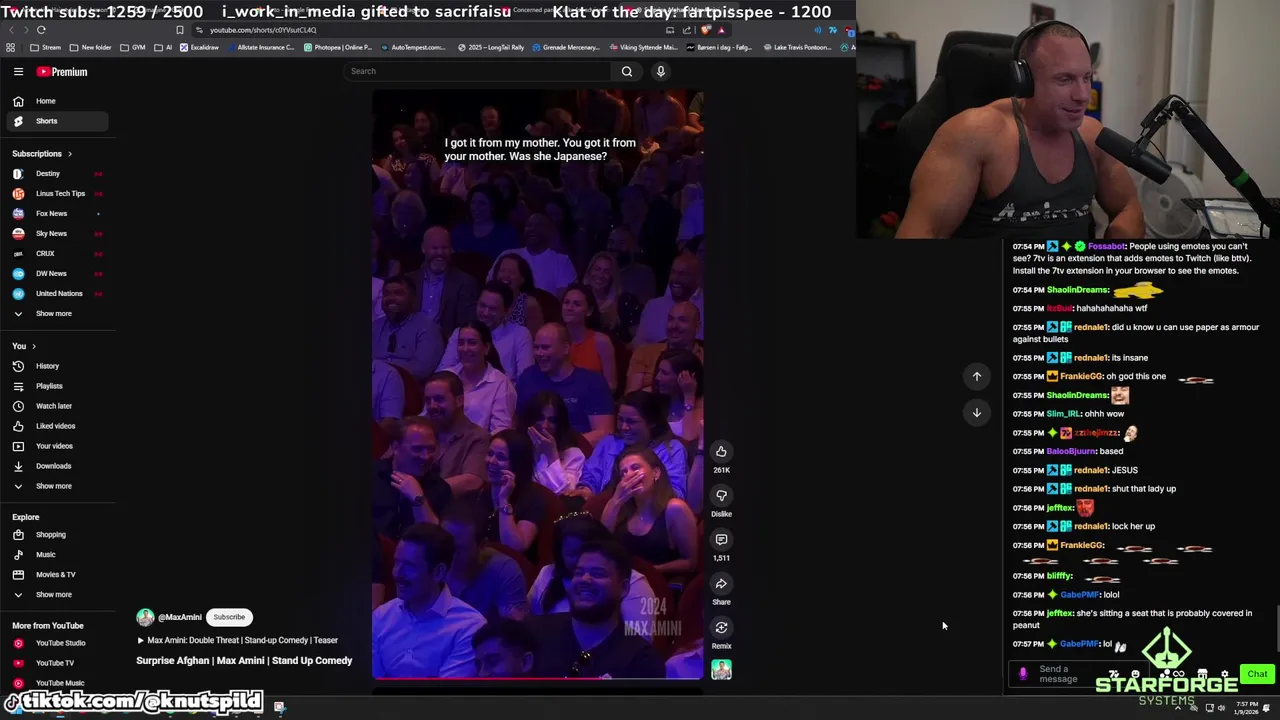The height and width of the screenshot is (720, 1280).
Task: Open the Remix option
Action: [x=721, y=628]
